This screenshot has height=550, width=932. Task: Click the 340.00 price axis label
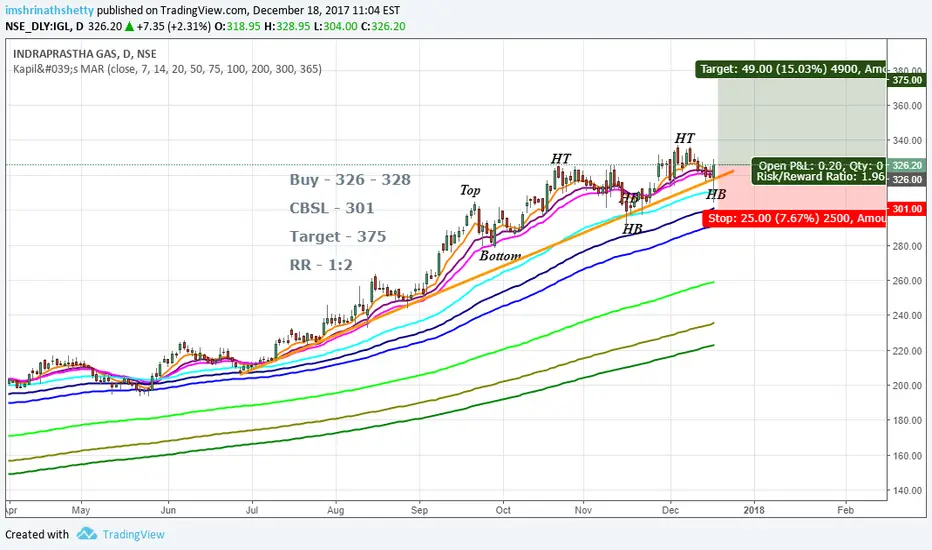click(907, 141)
